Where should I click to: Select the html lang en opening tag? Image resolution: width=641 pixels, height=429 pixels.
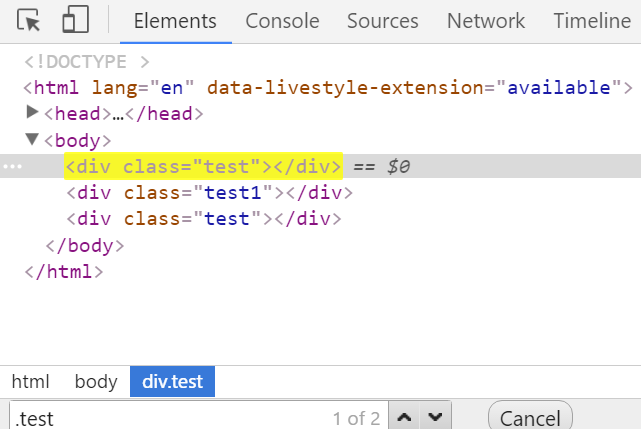point(328,88)
